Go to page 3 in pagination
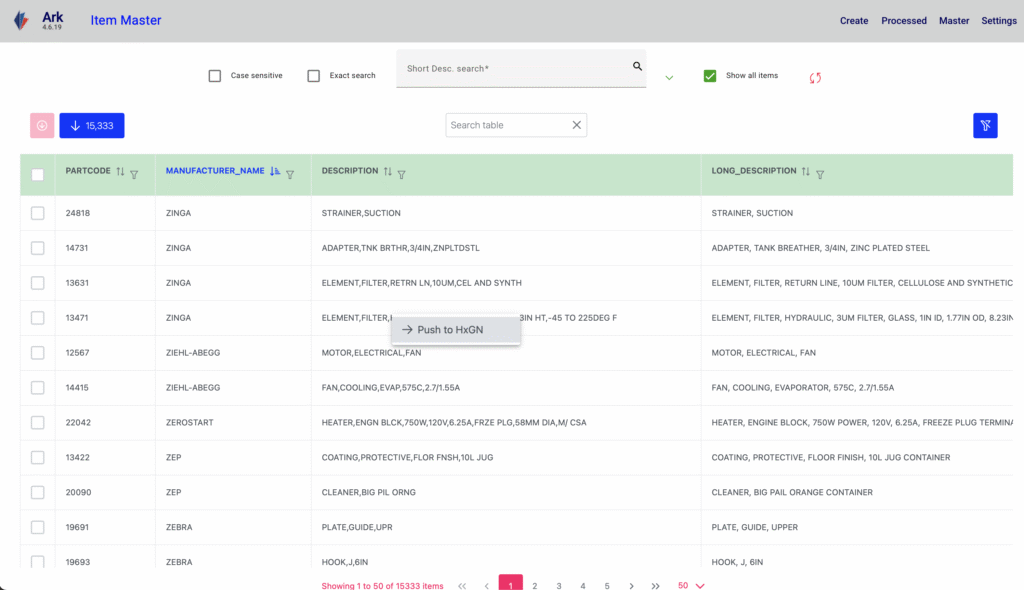Screen dimensions: 1024x590 click(x=559, y=585)
